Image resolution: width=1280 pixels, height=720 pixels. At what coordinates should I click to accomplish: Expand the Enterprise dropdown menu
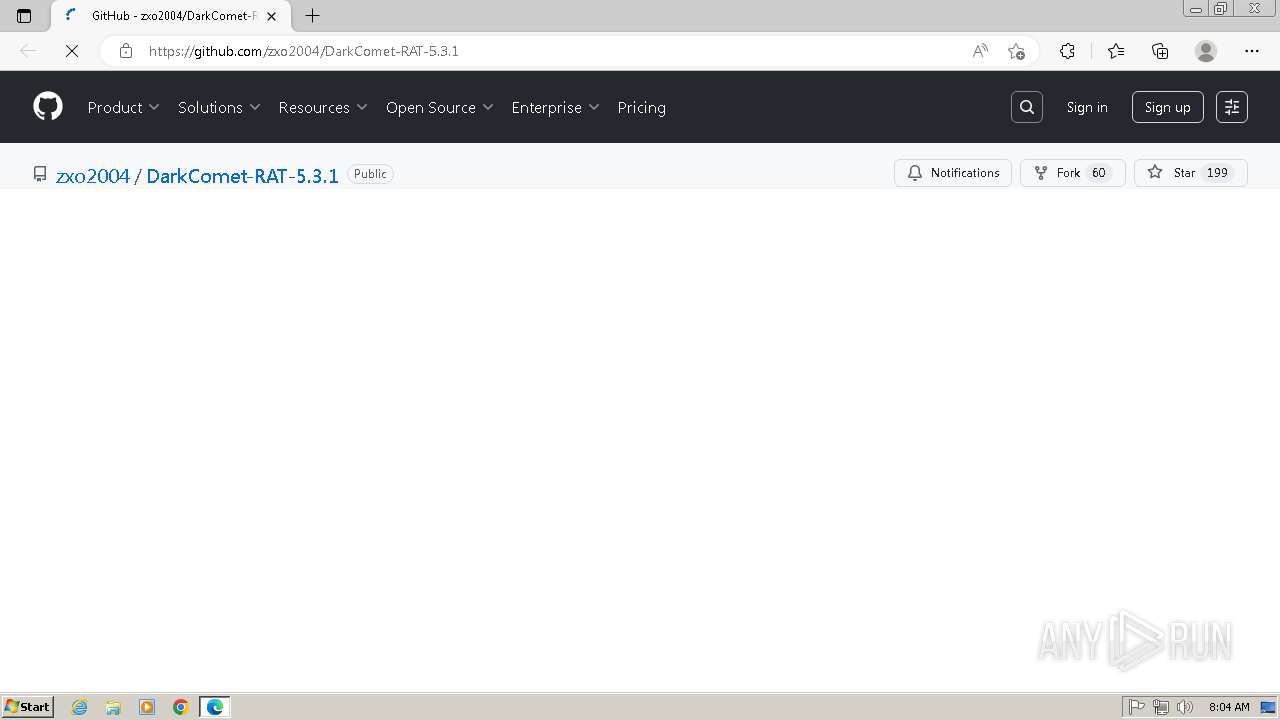555,107
